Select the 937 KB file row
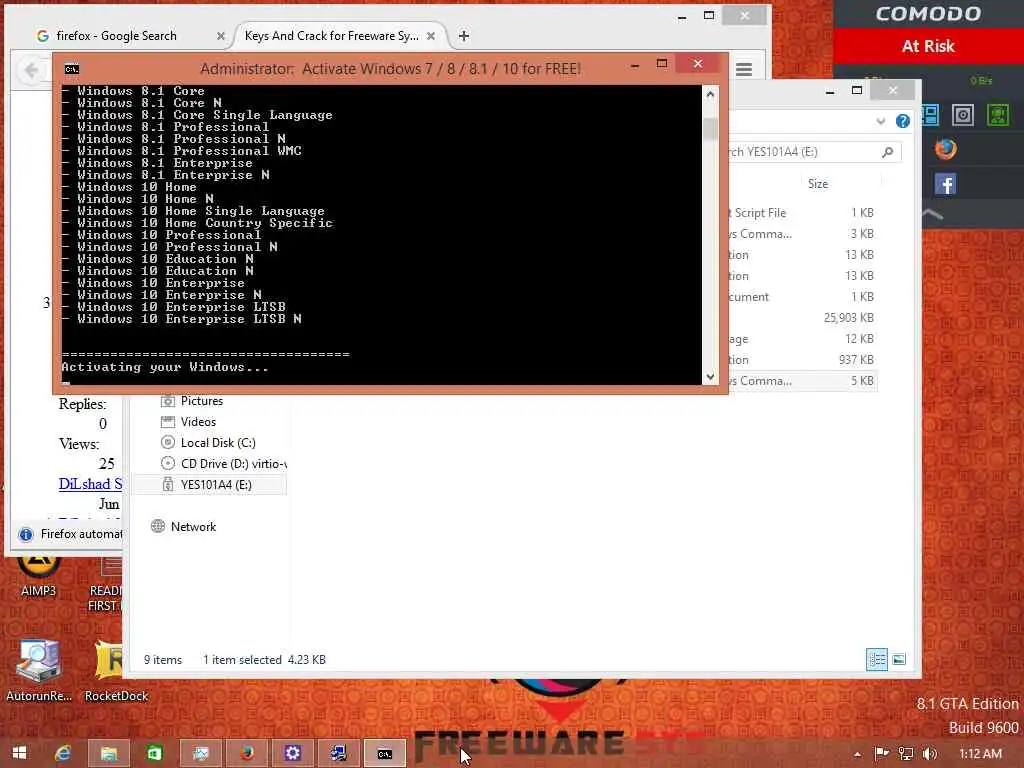 (802, 359)
